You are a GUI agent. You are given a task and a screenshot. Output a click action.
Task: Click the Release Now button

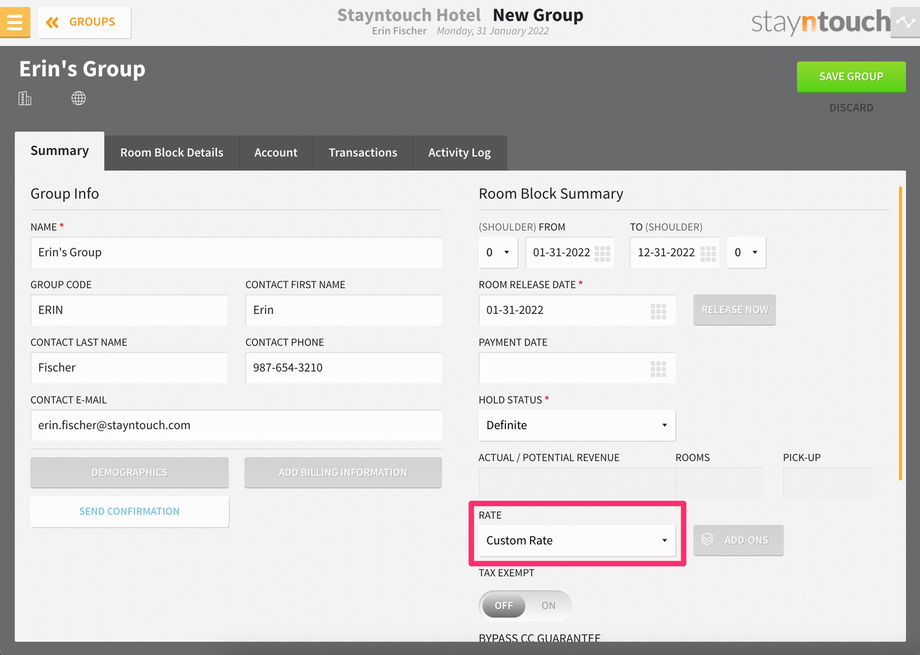tap(734, 309)
